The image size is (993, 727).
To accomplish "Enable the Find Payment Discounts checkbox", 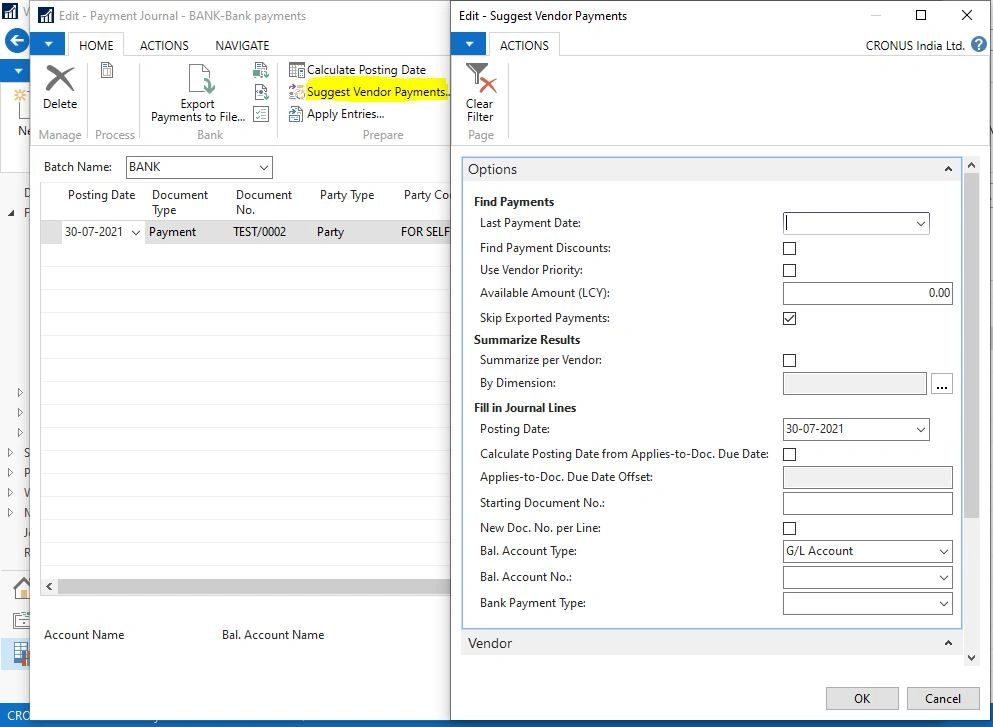I will [x=790, y=248].
